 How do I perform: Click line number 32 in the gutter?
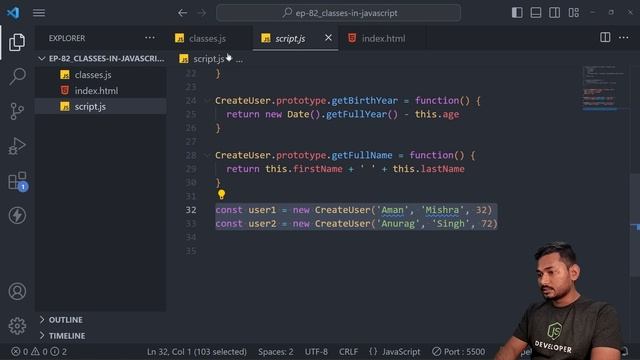click(191, 210)
